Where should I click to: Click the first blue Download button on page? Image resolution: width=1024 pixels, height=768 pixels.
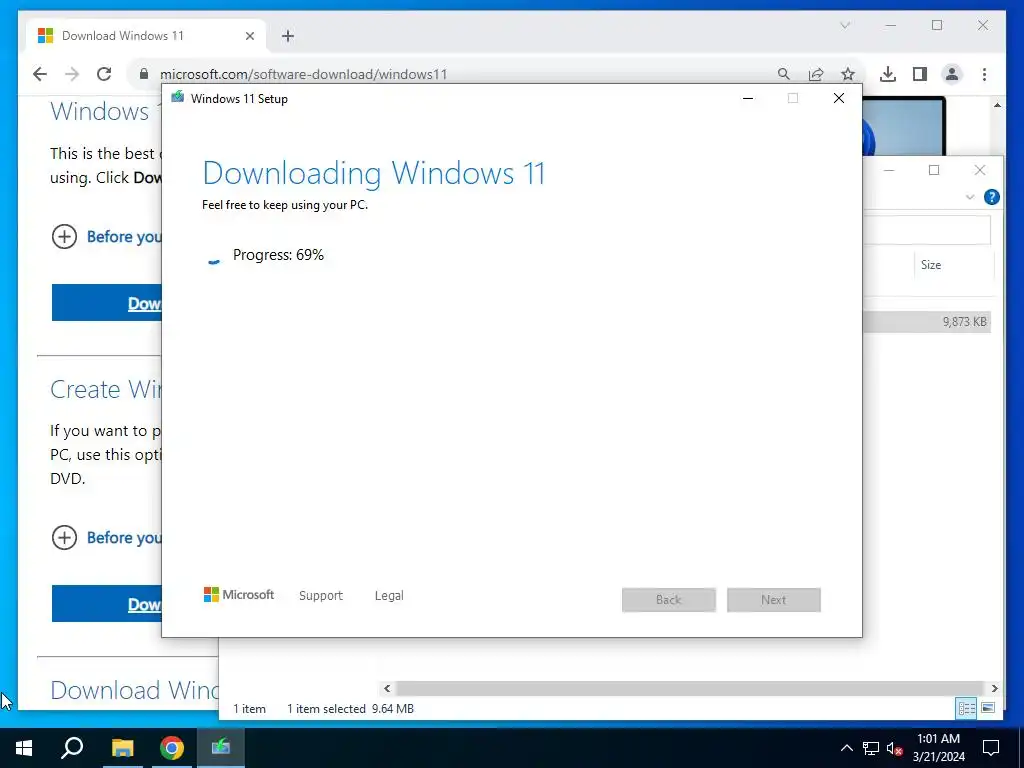[x=106, y=302]
